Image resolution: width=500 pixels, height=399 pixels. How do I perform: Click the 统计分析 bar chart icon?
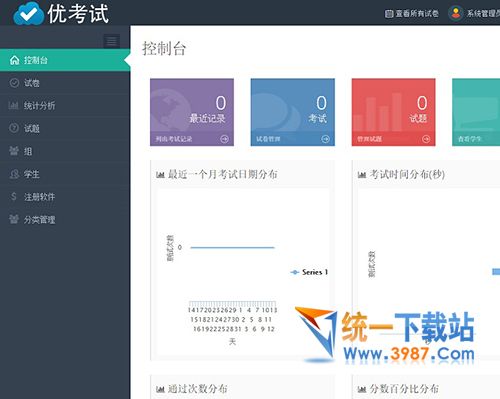coord(14,106)
